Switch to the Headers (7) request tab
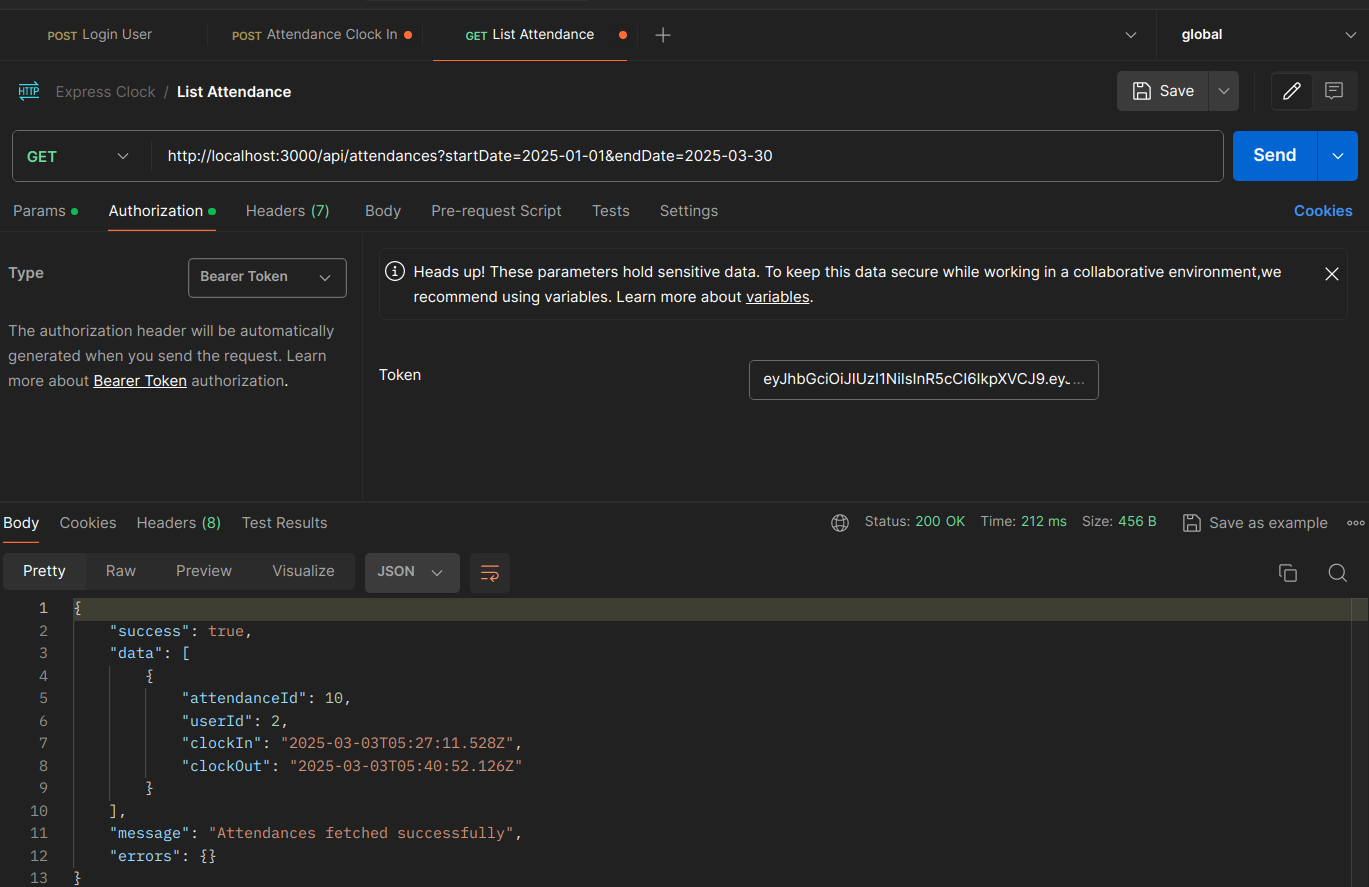The image size is (1369, 887). click(x=287, y=211)
